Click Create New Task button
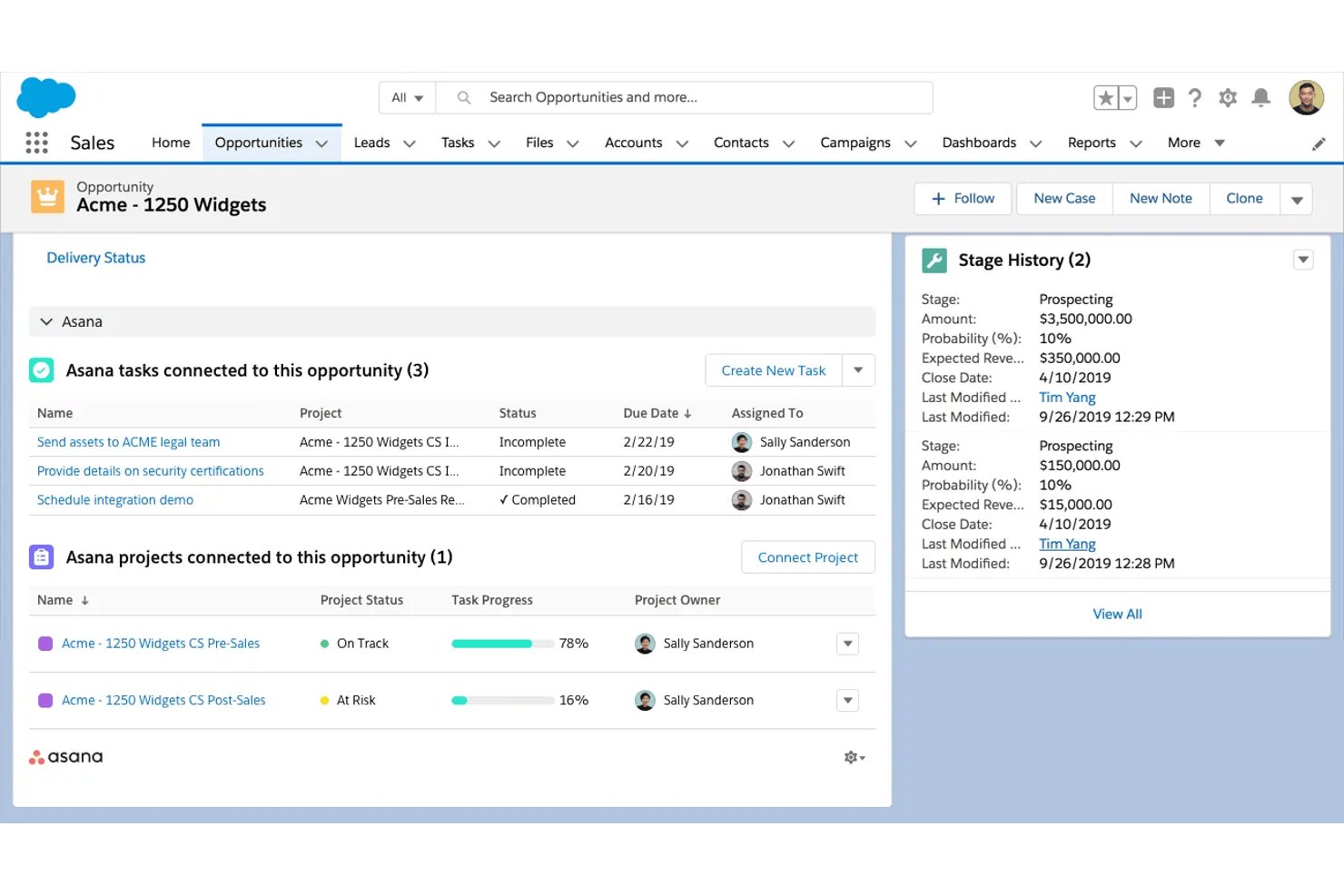Viewport: 1344px width, 896px height. coord(774,370)
